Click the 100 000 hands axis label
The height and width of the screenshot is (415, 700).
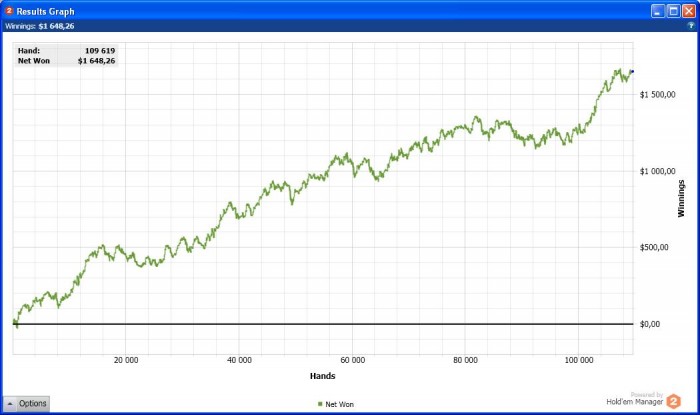(x=579, y=360)
